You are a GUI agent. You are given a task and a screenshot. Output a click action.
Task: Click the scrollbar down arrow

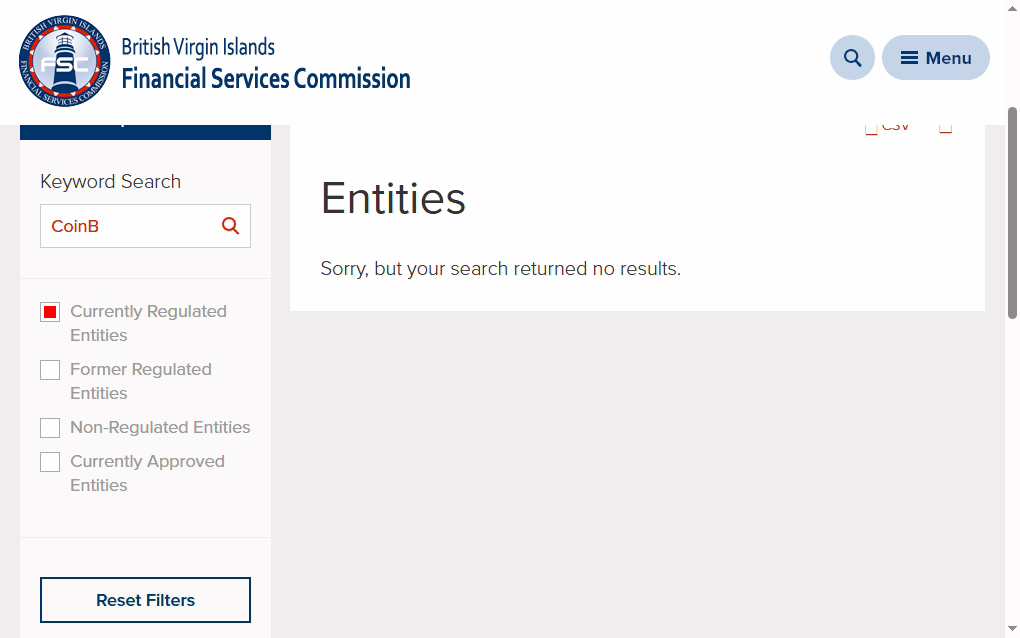coord(1012,629)
